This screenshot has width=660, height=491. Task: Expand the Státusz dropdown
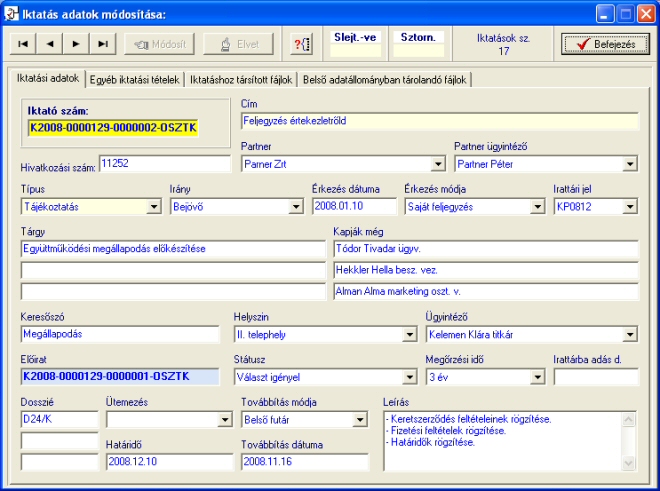[x=410, y=377]
